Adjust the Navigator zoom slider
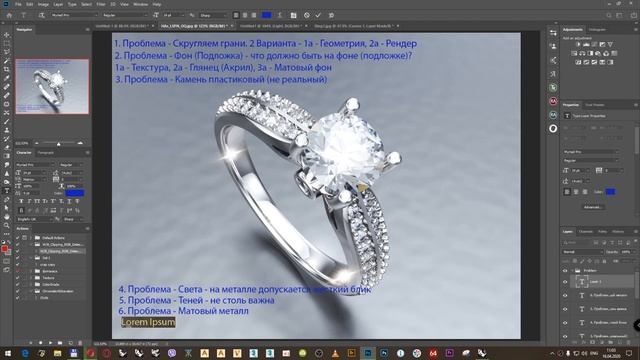640x360 pixels. pyautogui.click(x=58, y=144)
